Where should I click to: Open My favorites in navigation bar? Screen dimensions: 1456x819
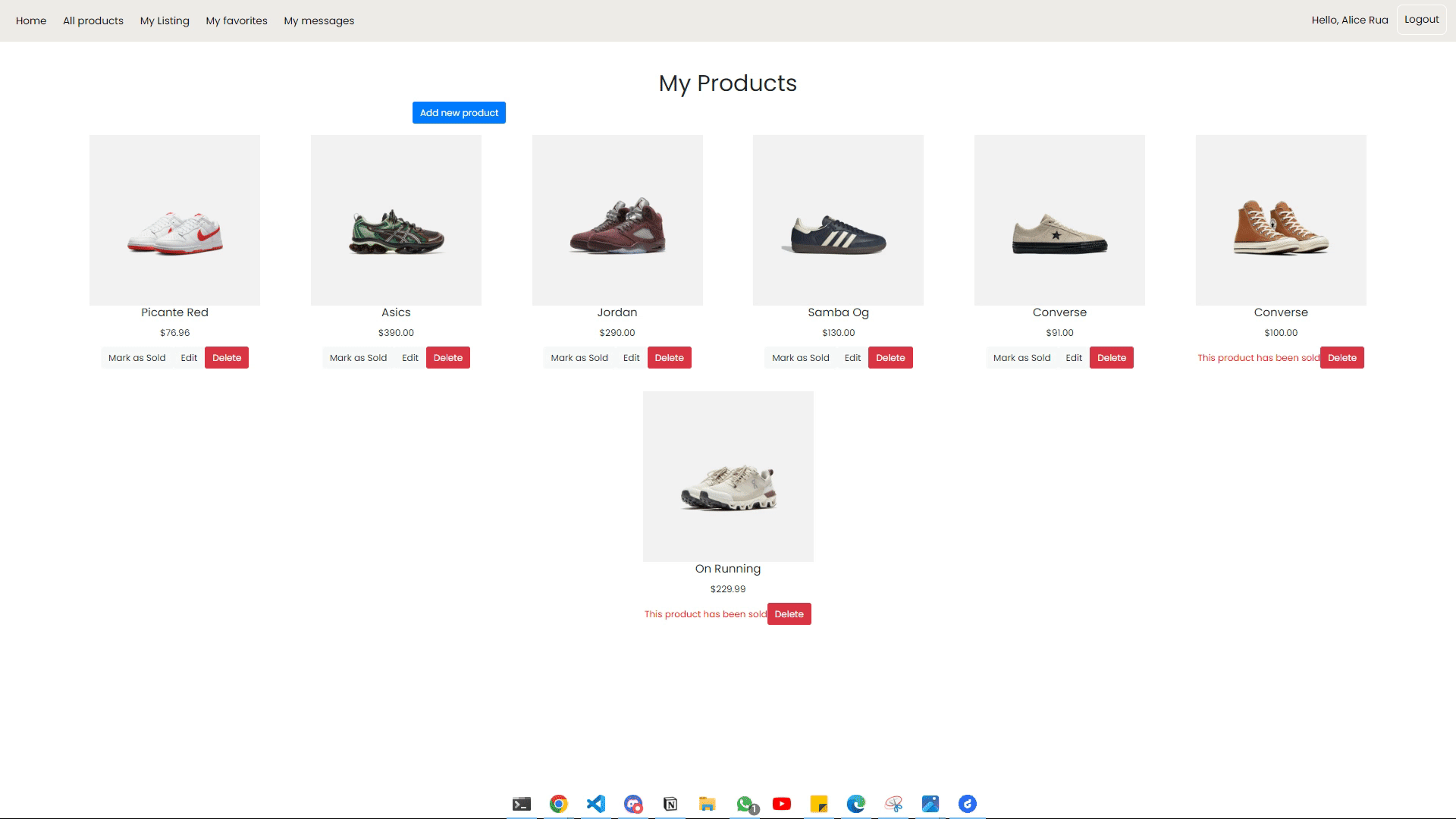coord(237,20)
